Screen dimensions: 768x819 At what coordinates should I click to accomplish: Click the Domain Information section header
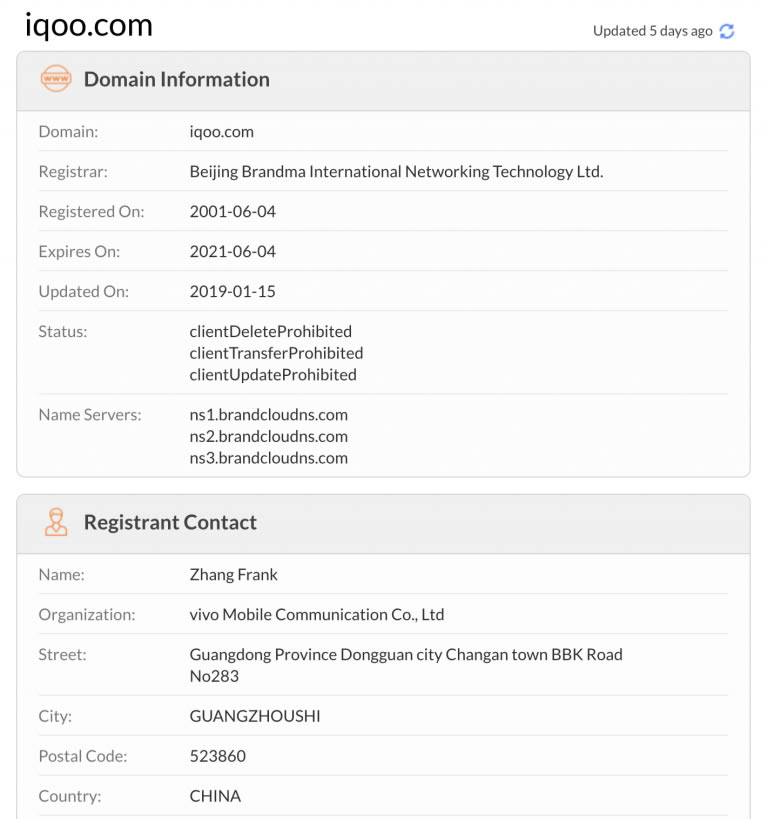pyautogui.click(x=176, y=79)
